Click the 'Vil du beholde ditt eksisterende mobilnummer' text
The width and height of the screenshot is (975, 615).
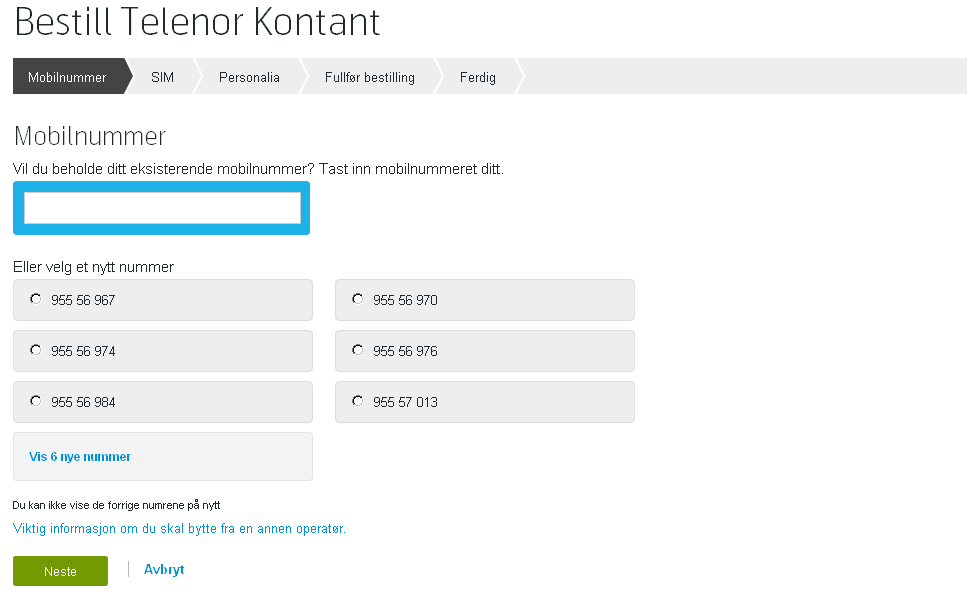click(x=258, y=169)
